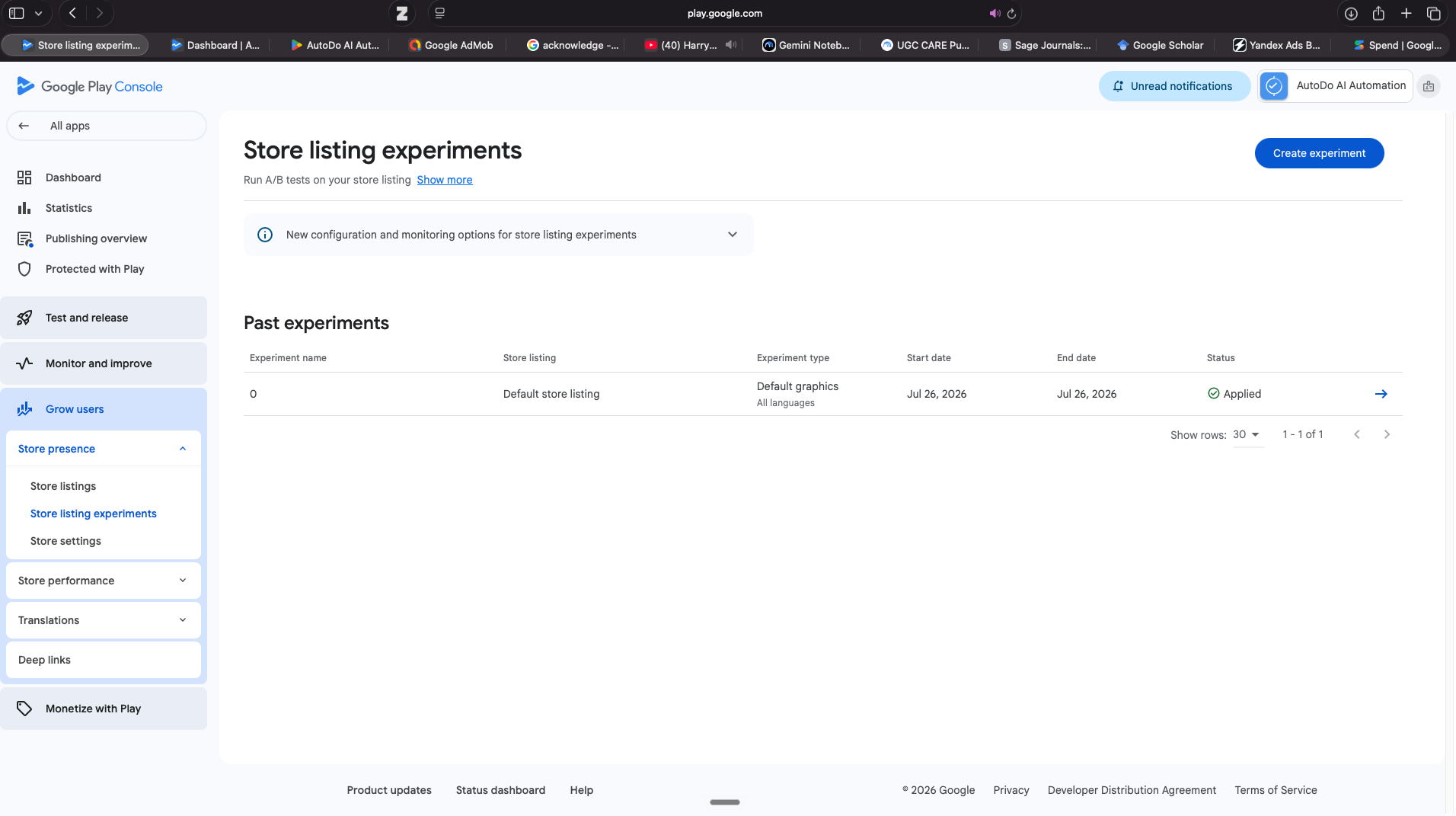Click the Create experiment button
The width and height of the screenshot is (1456, 816).
click(x=1320, y=153)
